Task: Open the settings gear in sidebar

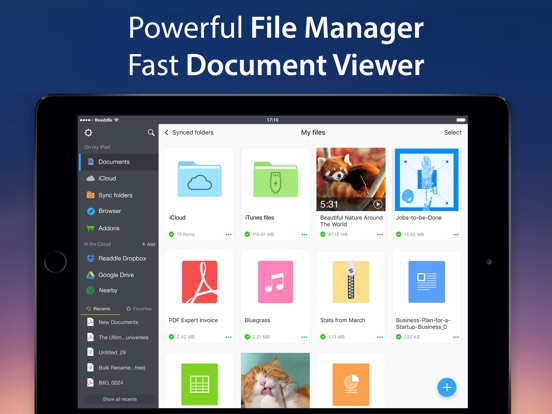Action: (x=88, y=133)
